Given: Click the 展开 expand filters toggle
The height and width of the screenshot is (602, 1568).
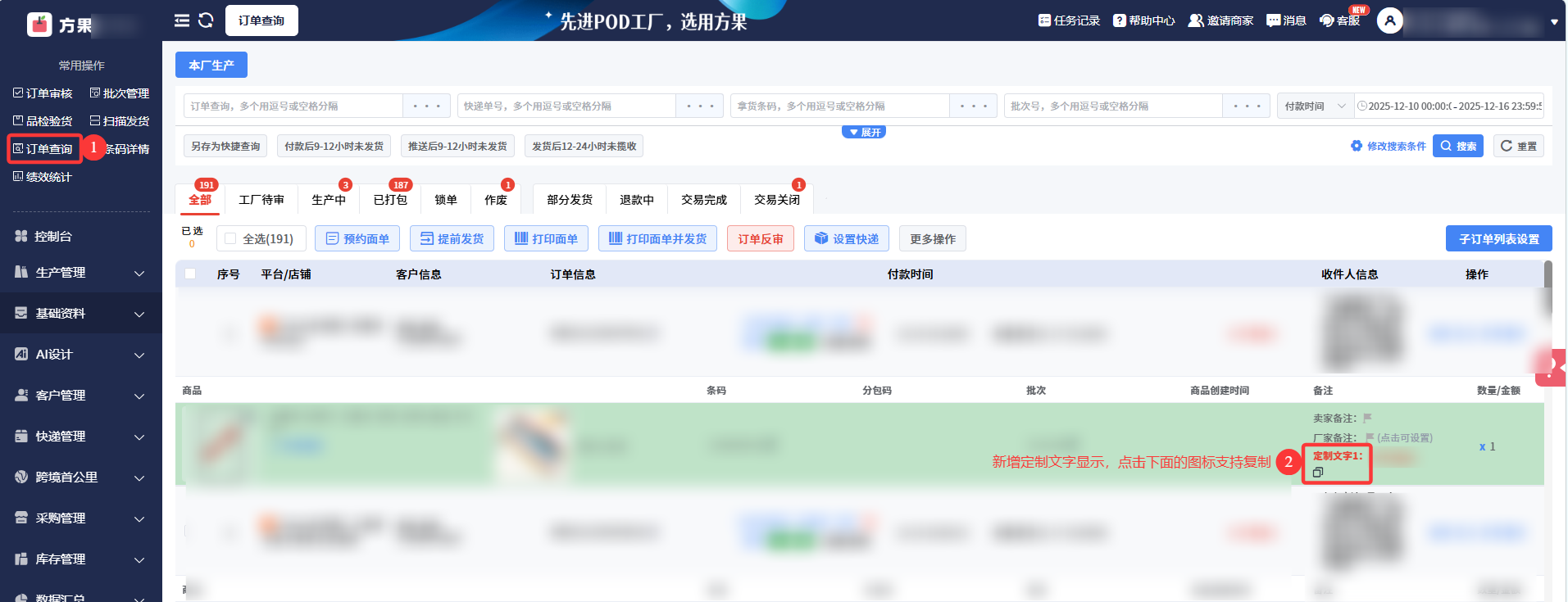Looking at the screenshot, I should [x=864, y=132].
